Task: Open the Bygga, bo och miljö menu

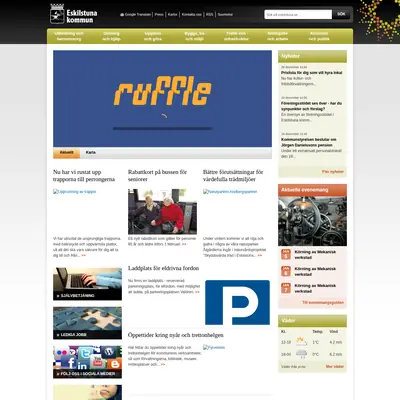Action: (195, 36)
